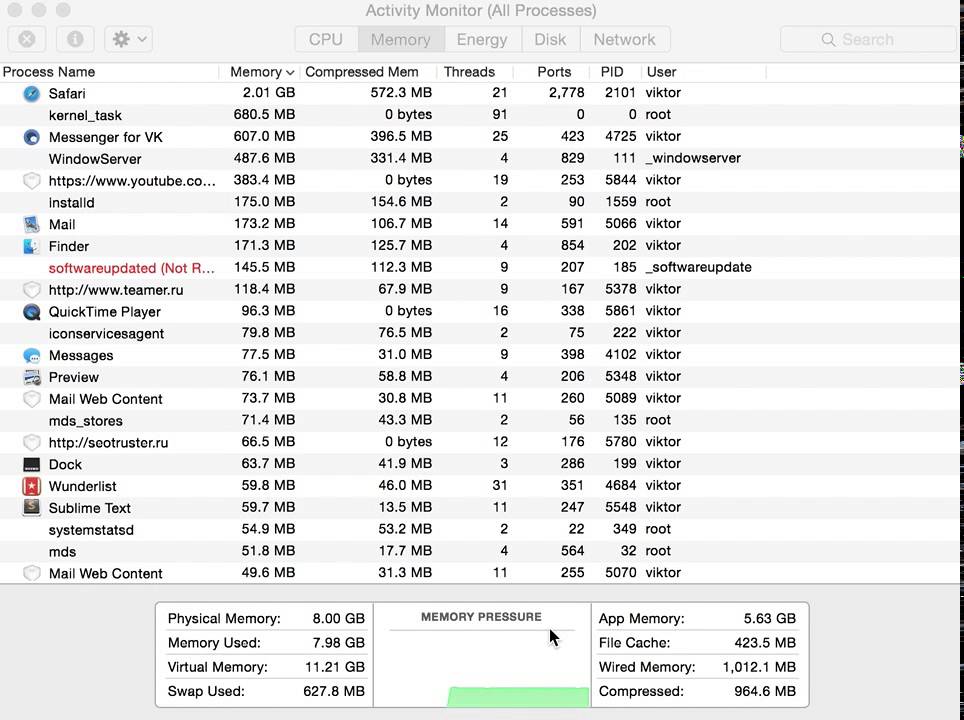This screenshot has height=720, width=964.
Task: Select the installd process row
Action: (x=480, y=202)
